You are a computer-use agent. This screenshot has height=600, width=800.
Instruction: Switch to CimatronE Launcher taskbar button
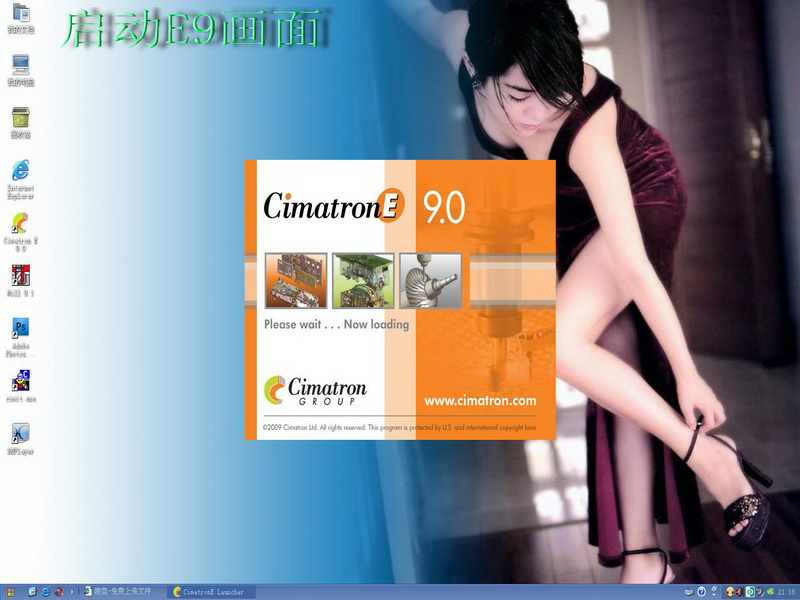[211, 592]
